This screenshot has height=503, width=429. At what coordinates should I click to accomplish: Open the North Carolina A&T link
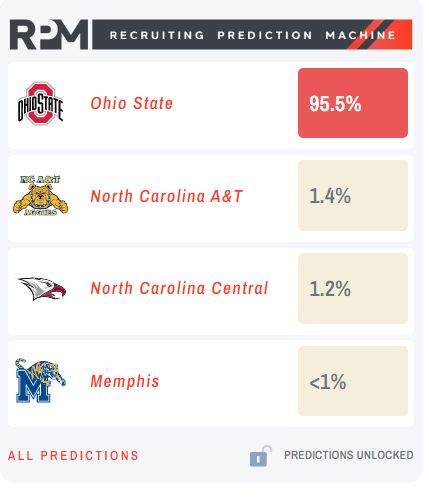[166, 196]
